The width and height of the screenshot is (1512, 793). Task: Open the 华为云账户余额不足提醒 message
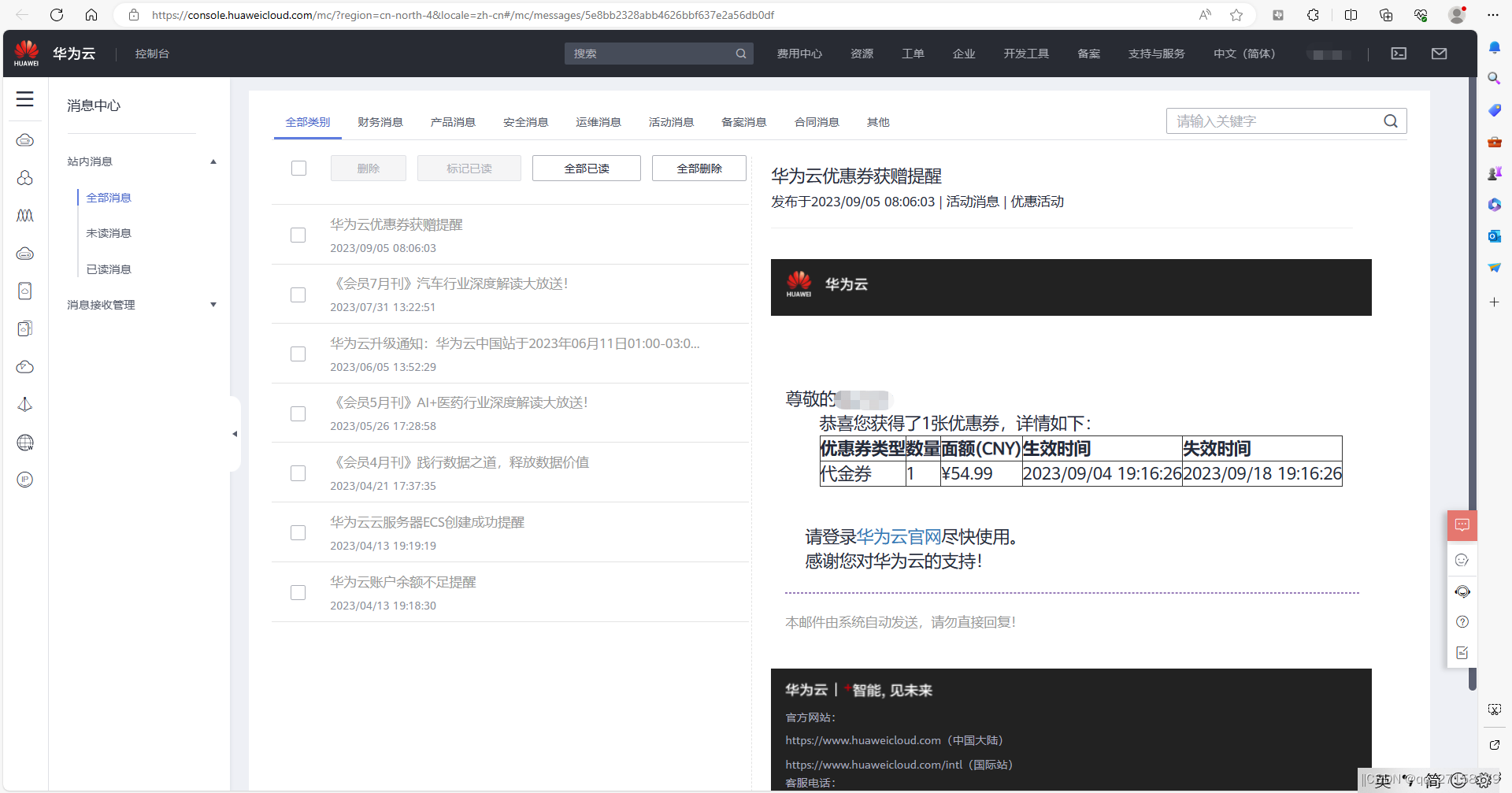403,582
